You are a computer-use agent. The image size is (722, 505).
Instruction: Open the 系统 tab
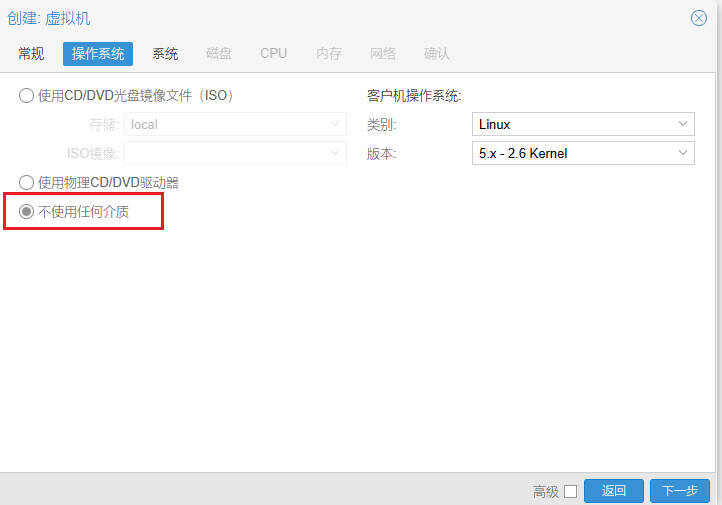(165, 54)
